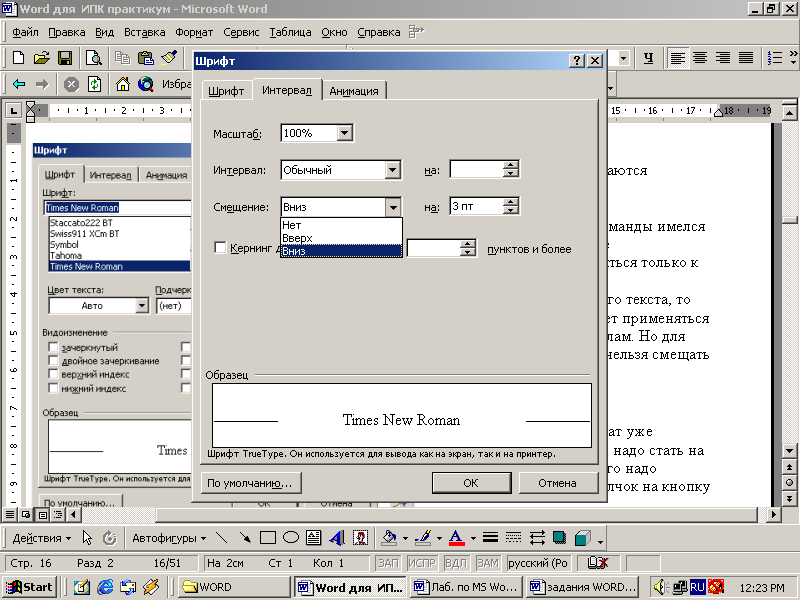
Task: Align text to the left
Action: pos(678,58)
